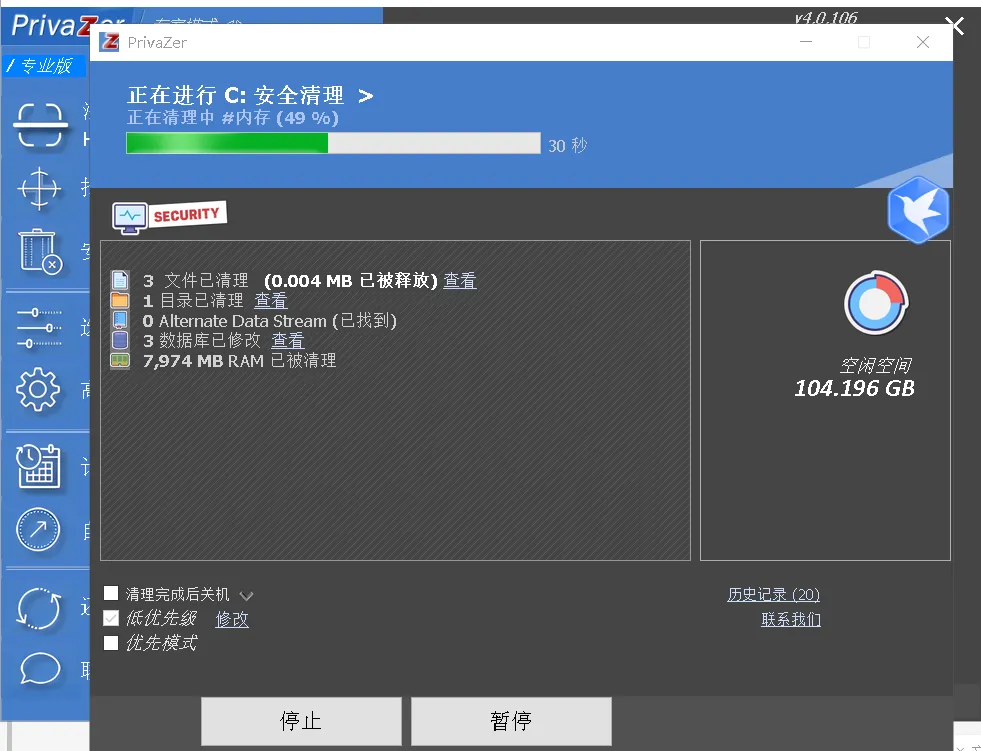Toggle the 低优先级 checkbox
The height and width of the screenshot is (751, 981).
click(x=111, y=618)
